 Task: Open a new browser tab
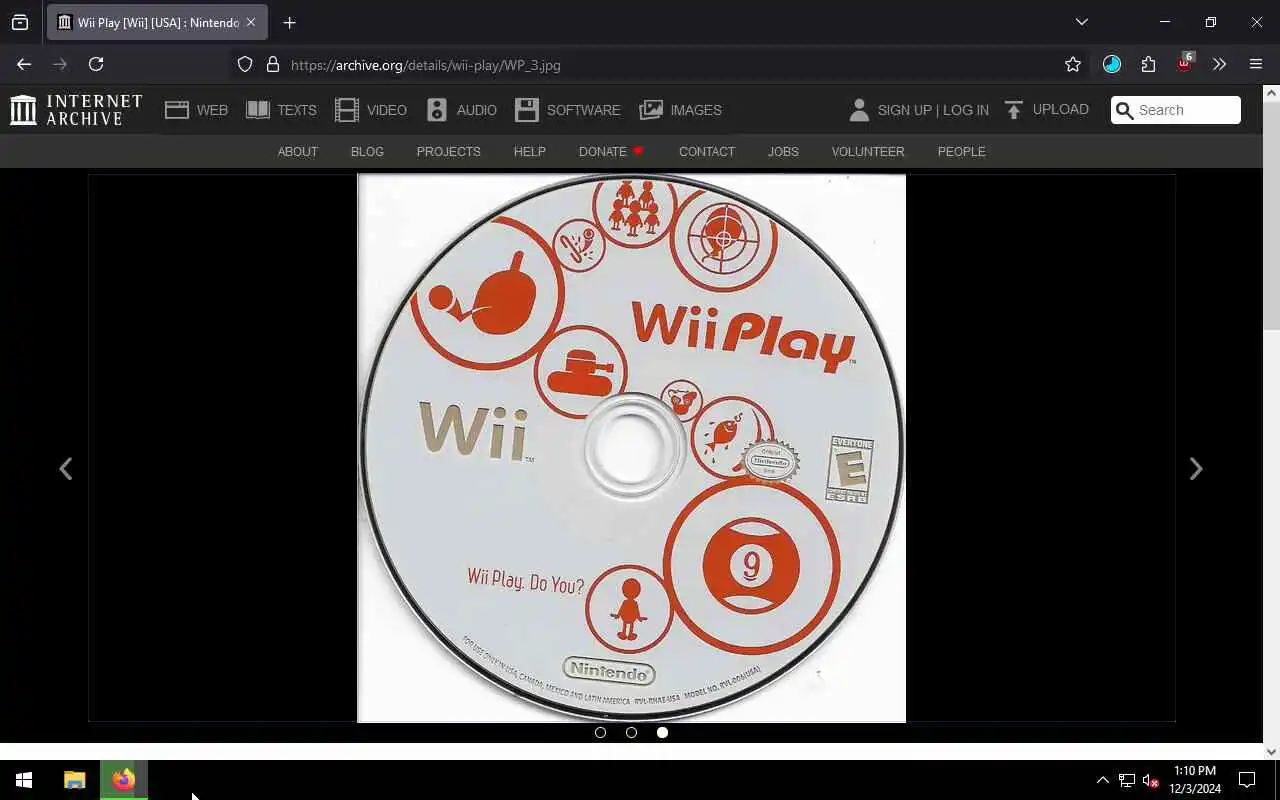[x=289, y=22]
